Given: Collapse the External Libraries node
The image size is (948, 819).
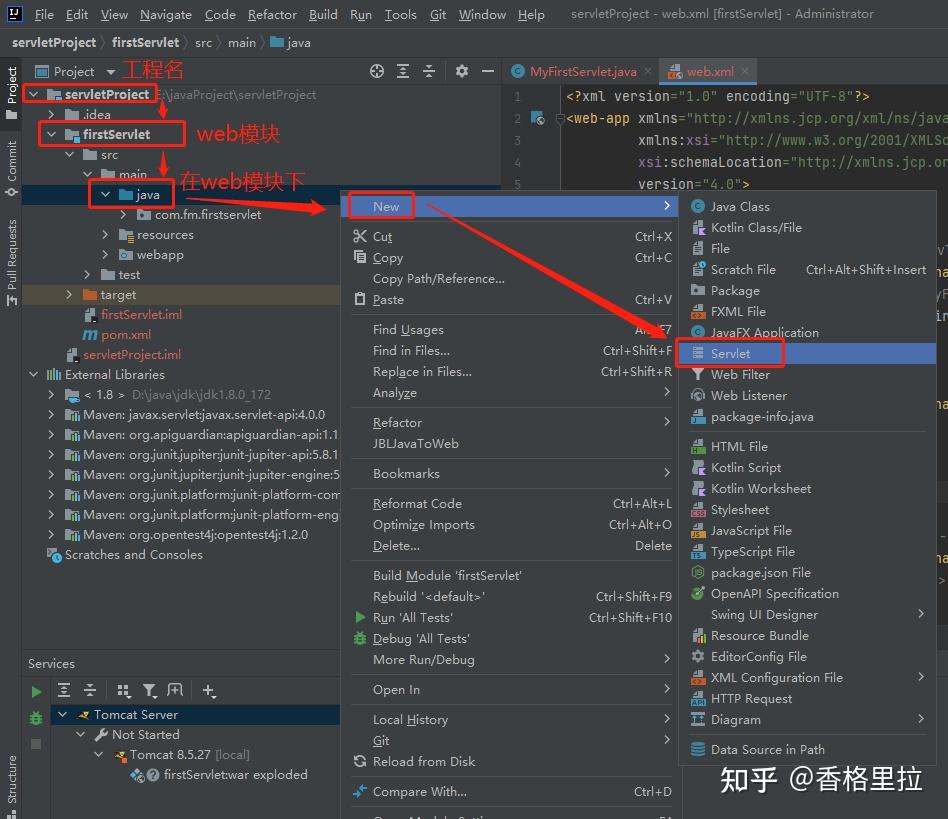Looking at the screenshot, I should pos(34,375).
